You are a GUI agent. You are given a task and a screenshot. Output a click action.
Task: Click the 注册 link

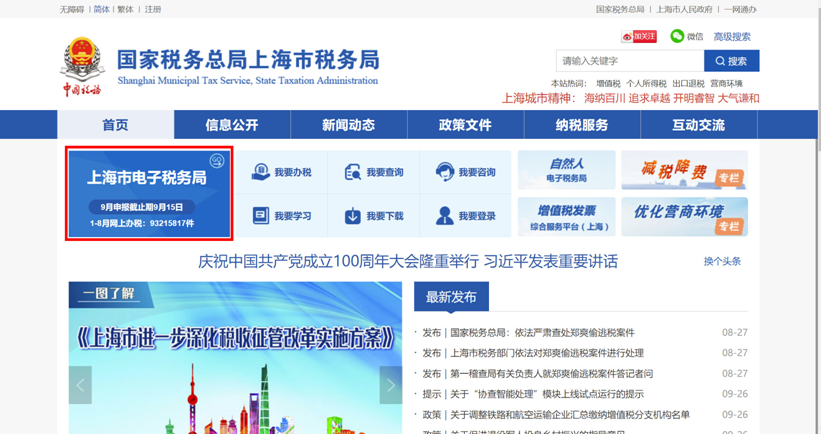[153, 9]
